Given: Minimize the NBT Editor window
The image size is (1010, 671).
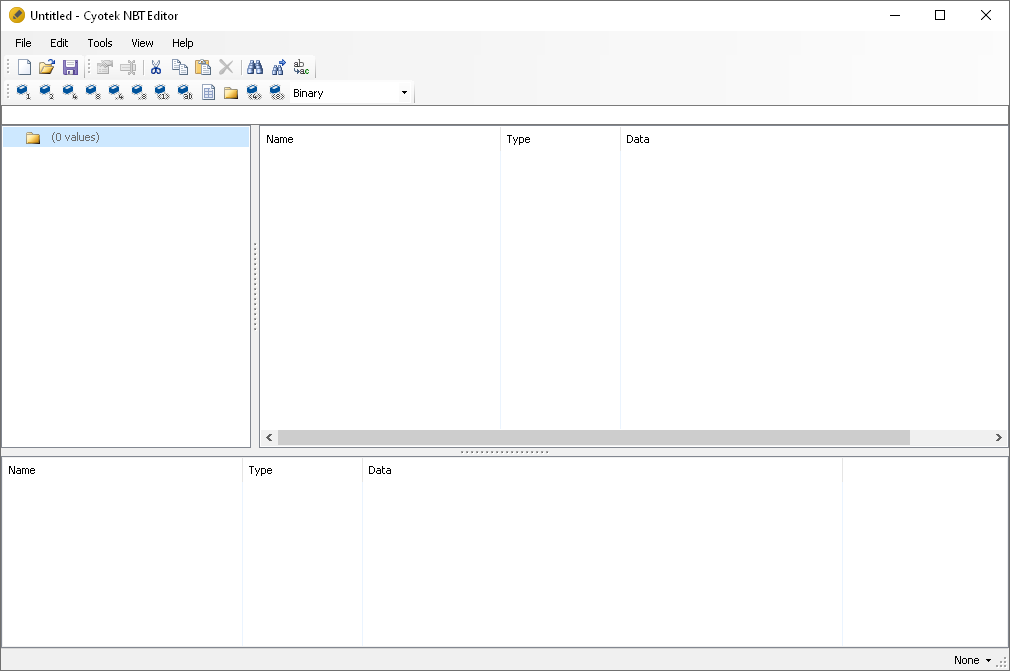Looking at the screenshot, I should coord(895,15).
